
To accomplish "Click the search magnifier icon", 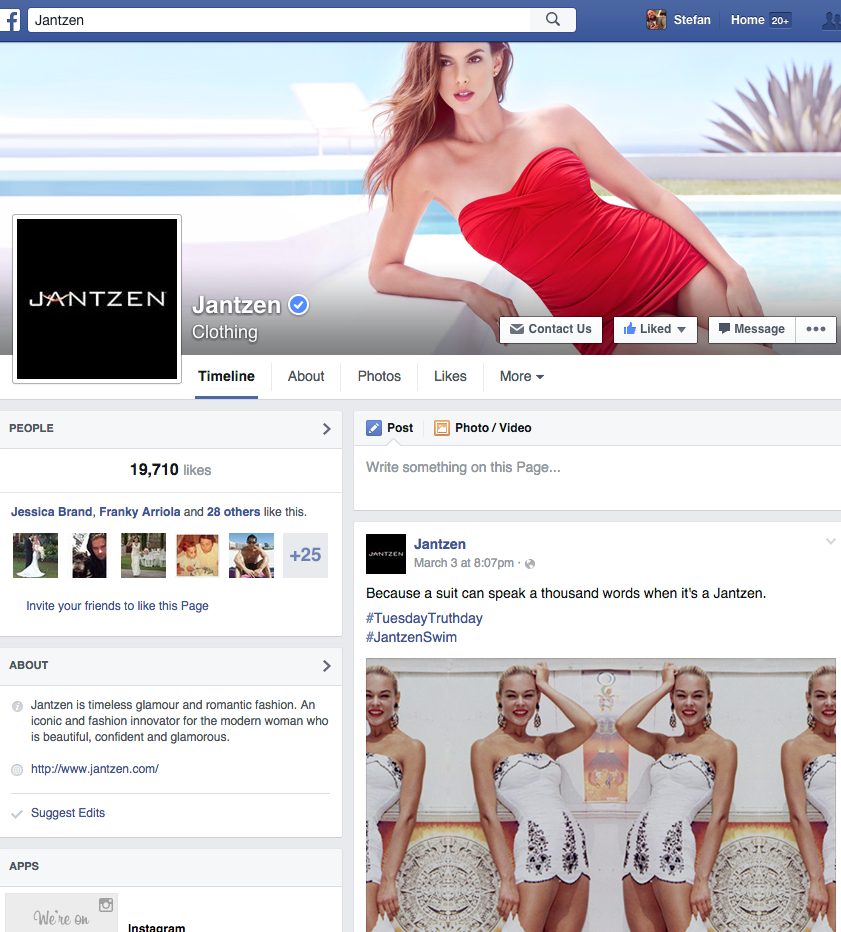I will coord(553,20).
